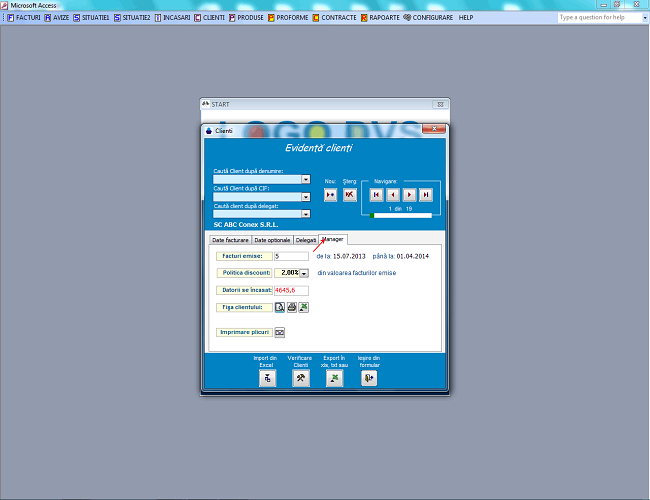Go to first client record

click(376, 195)
